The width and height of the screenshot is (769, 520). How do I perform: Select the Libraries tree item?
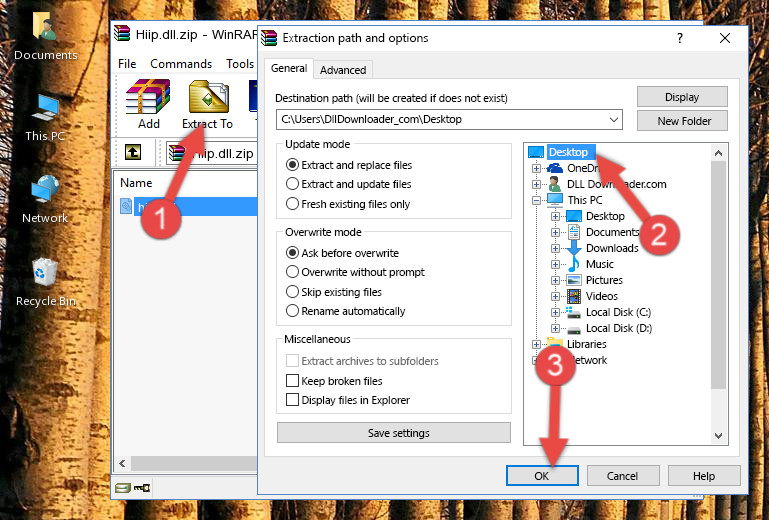click(587, 344)
